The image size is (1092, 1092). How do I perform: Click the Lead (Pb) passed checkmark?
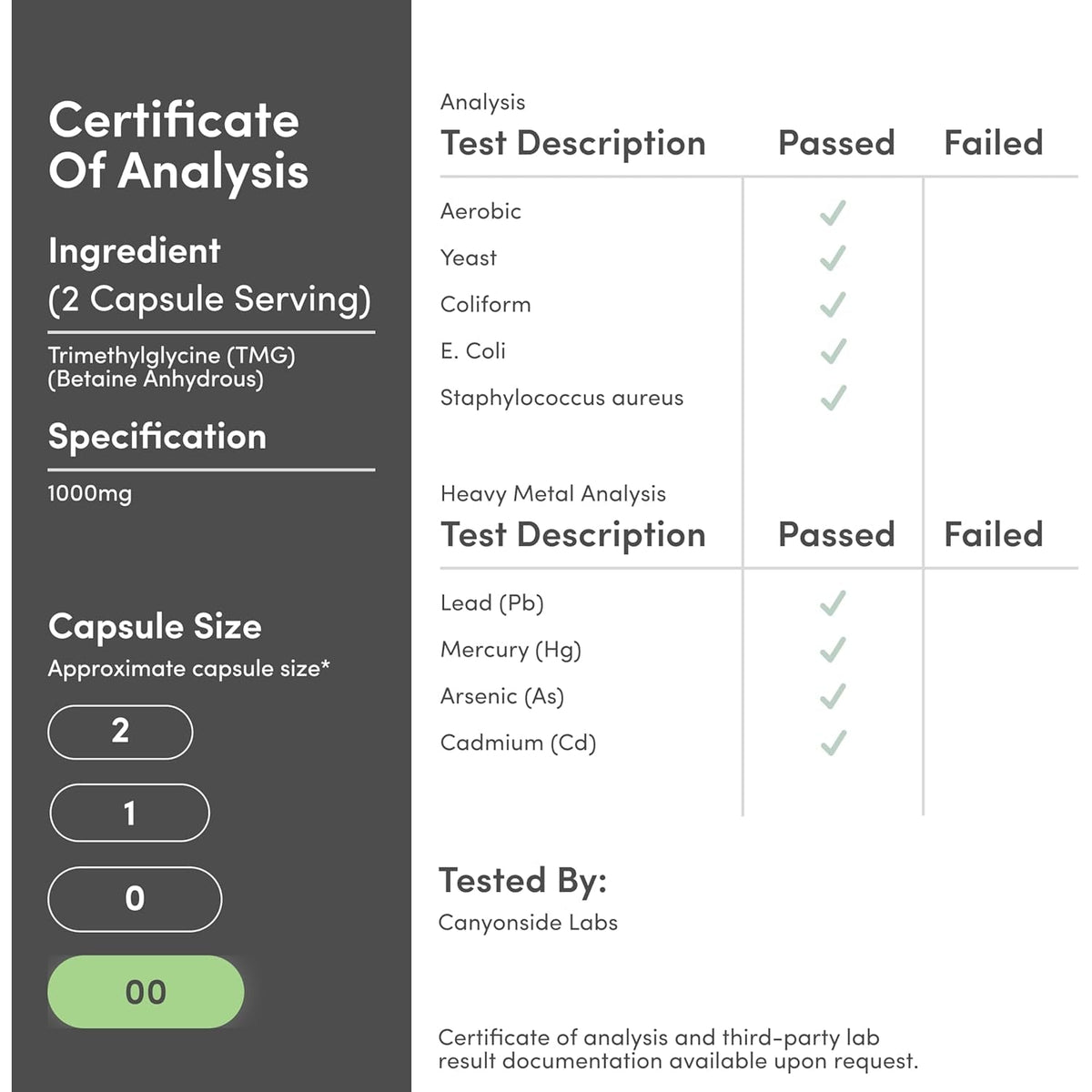point(833,603)
